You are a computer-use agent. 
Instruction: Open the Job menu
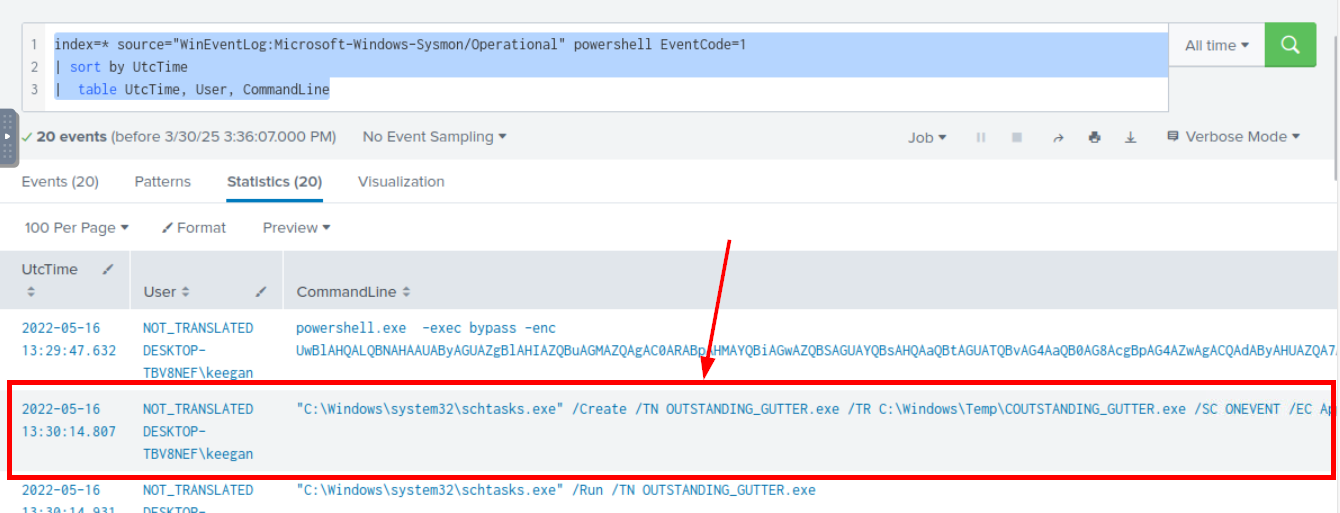(927, 137)
